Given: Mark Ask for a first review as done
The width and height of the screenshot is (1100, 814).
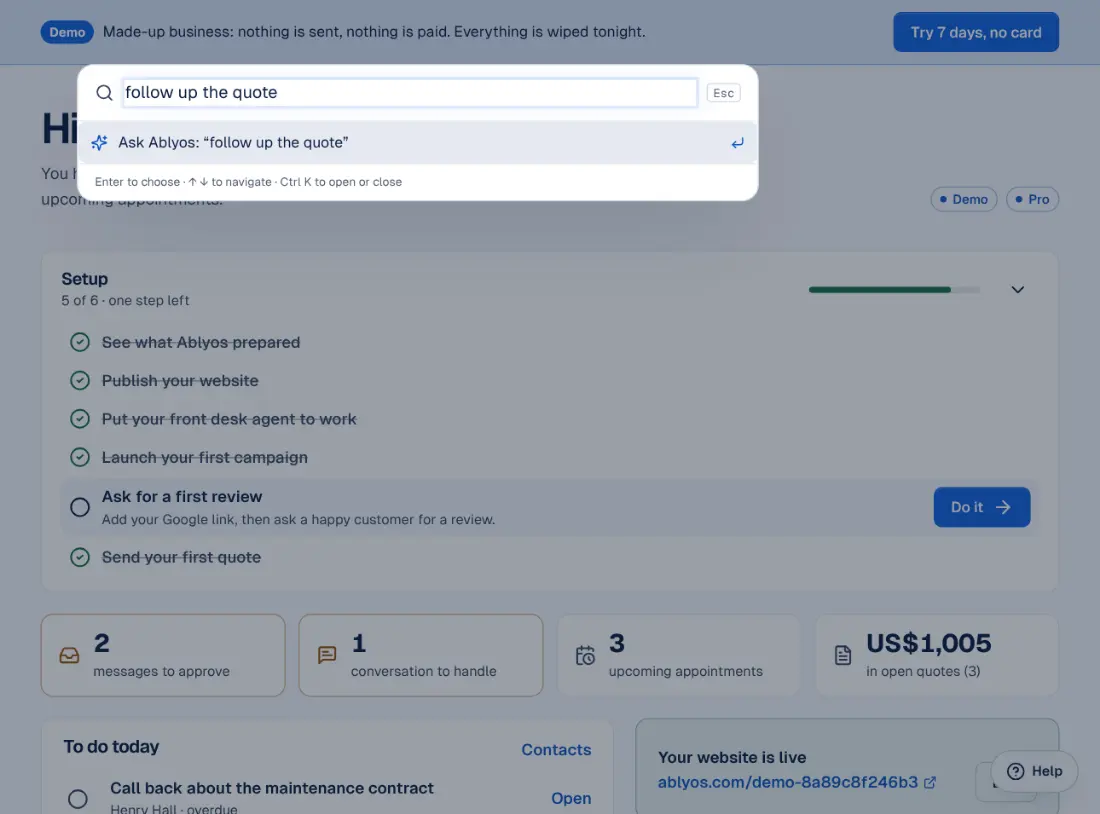Looking at the screenshot, I should (x=80, y=507).
